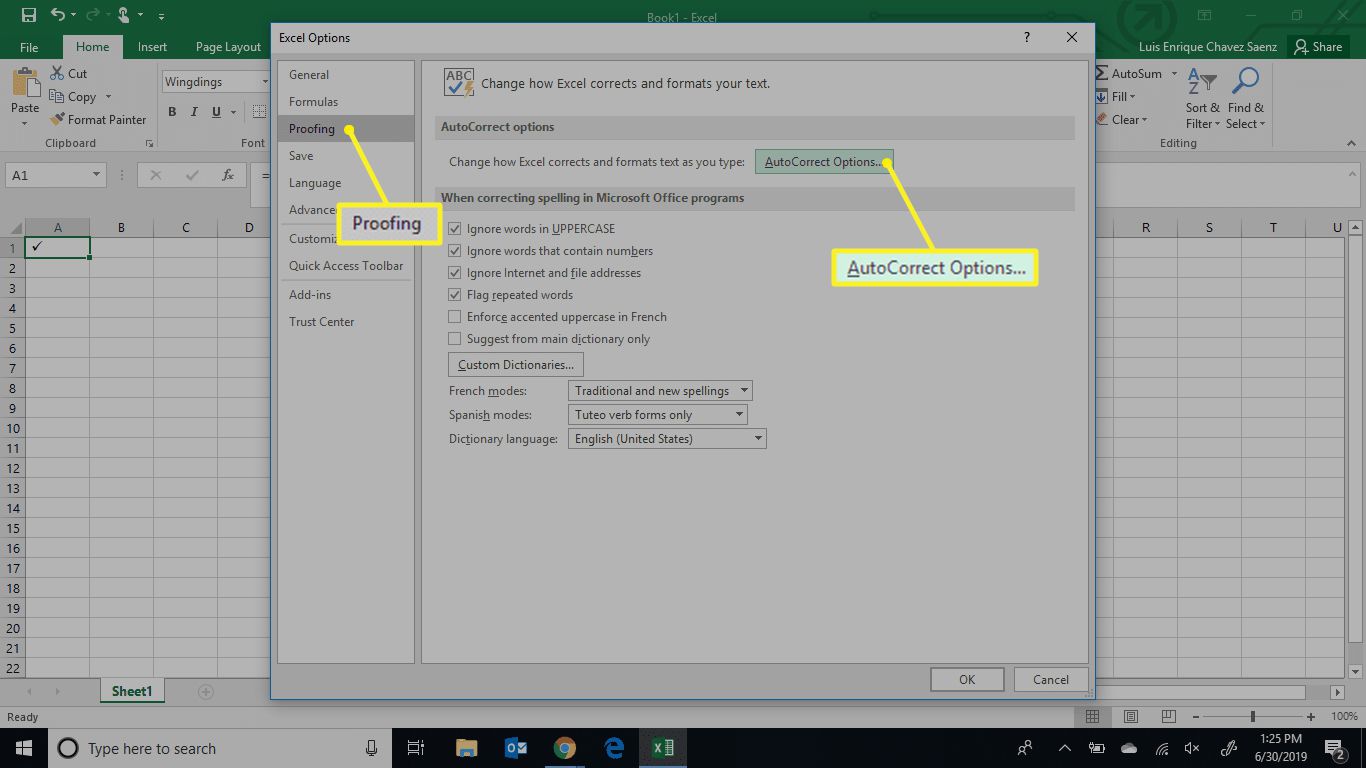Toggle Underline formatting in the ribbon
This screenshot has width=1366, height=768.
tap(214, 112)
